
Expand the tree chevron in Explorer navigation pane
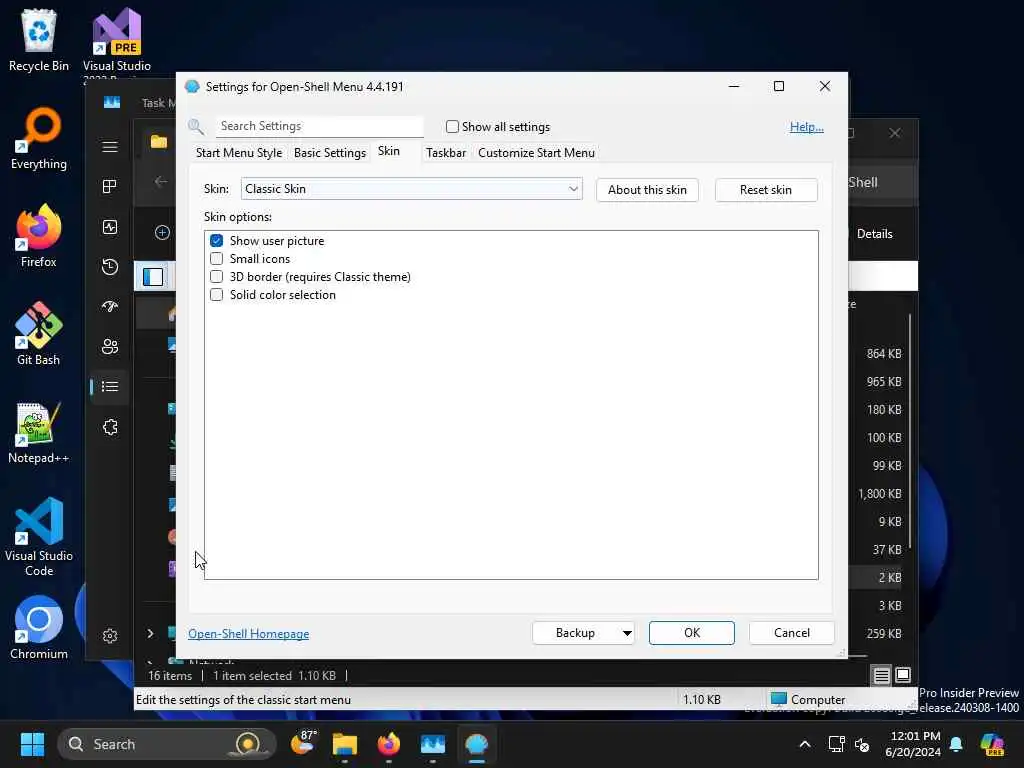click(x=150, y=633)
